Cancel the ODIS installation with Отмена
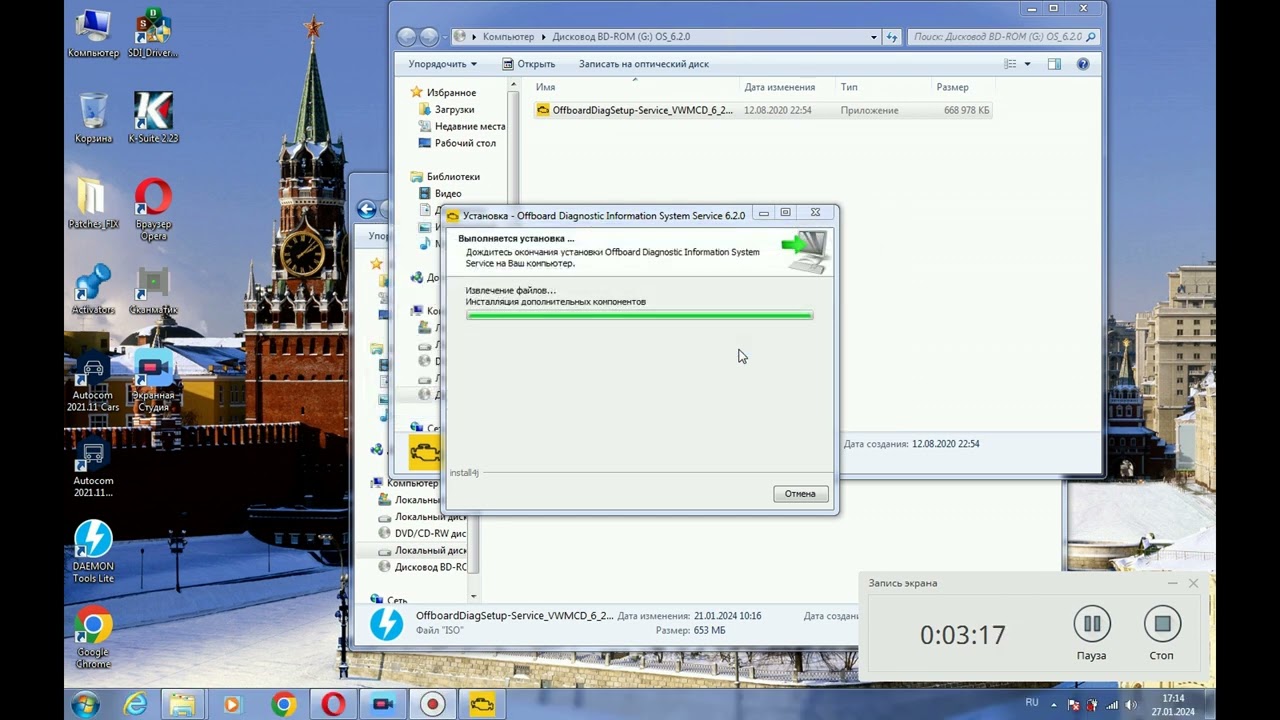Viewport: 1280px width, 720px height. click(x=800, y=494)
